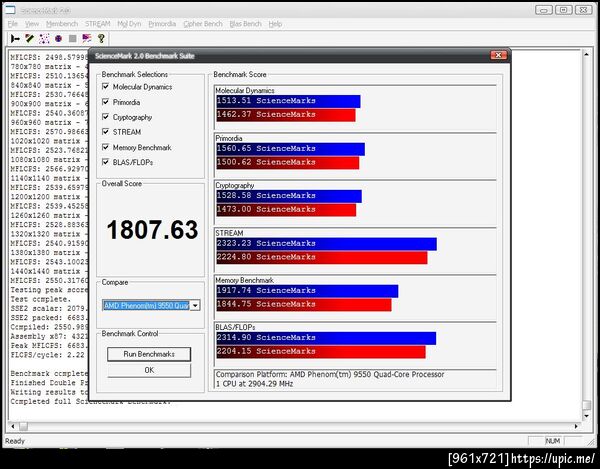Click the blue BLAS/FLOPs 2314.90 score bar
The height and width of the screenshot is (469, 600).
point(326,338)
